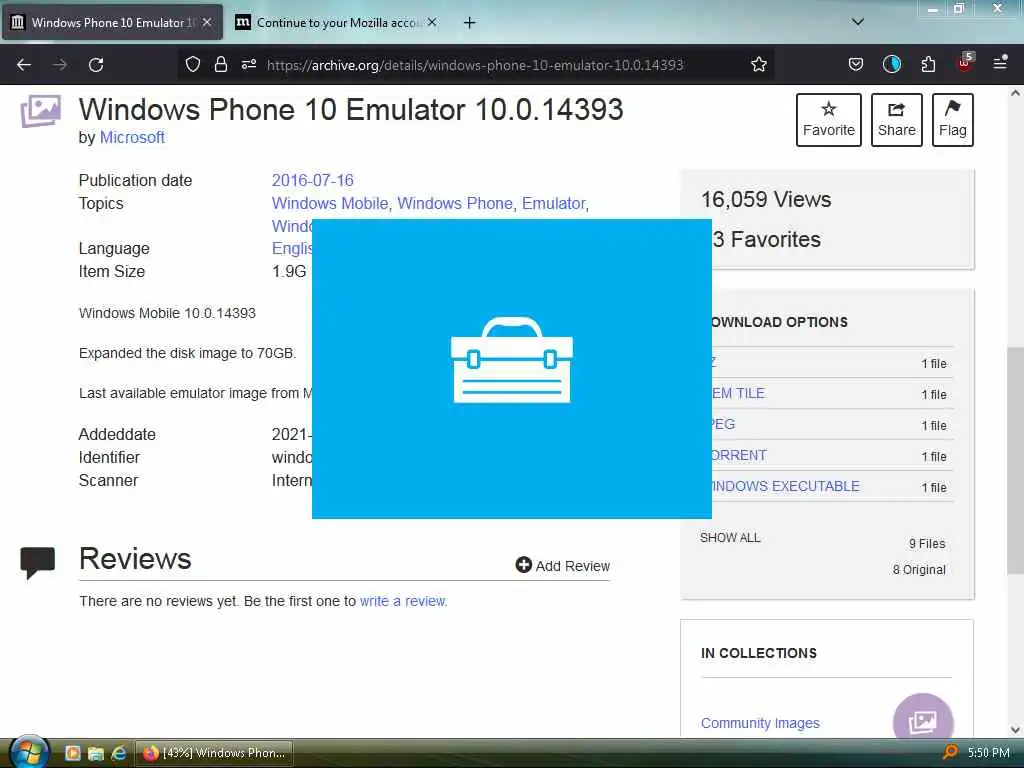This screenshot has width=1024, height=768.
Task: Click the page vertical scrollbar thumb
Action: [1015, 460]
